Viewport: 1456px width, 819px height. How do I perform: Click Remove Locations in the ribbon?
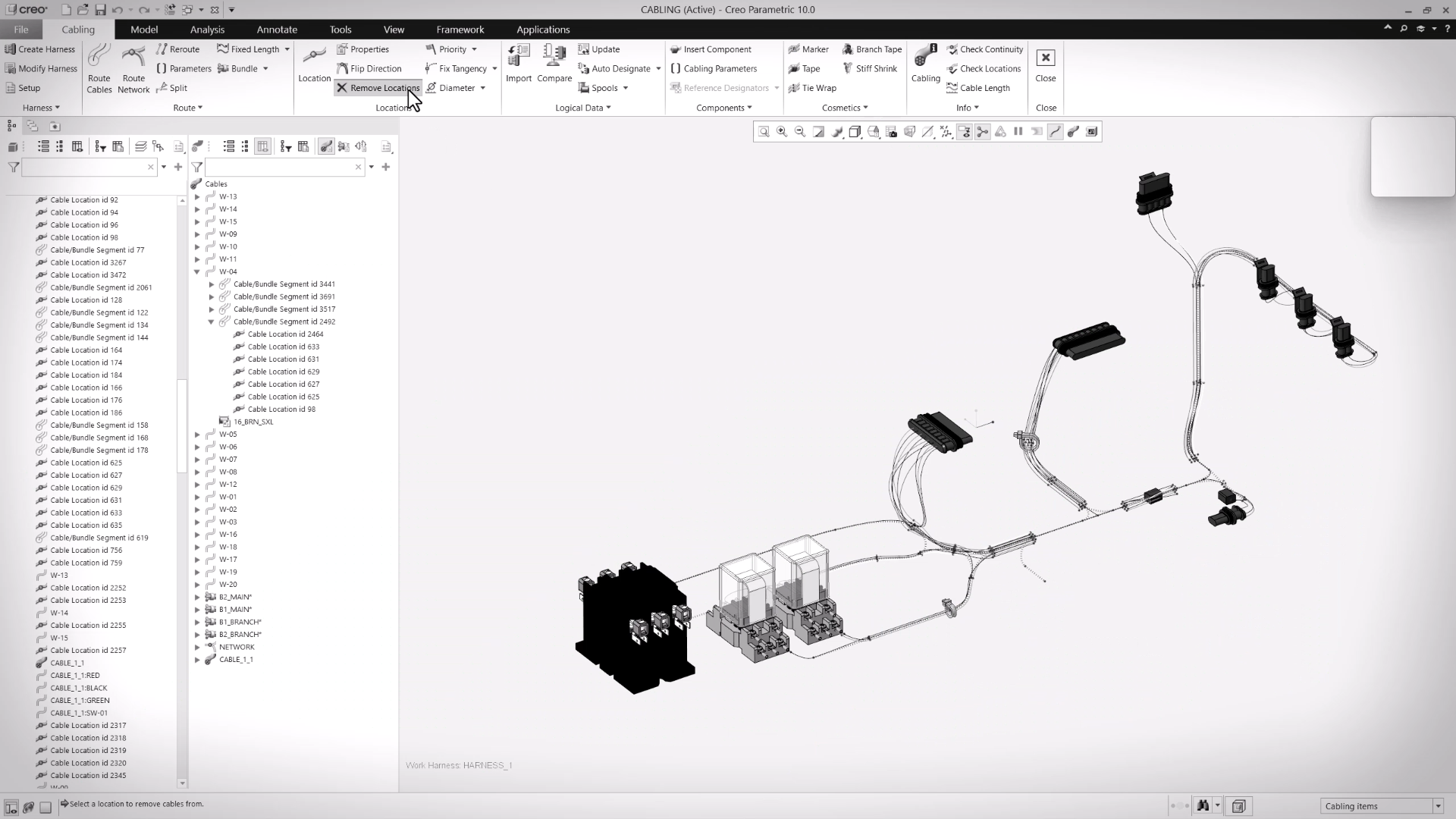[x=378, y=88]
